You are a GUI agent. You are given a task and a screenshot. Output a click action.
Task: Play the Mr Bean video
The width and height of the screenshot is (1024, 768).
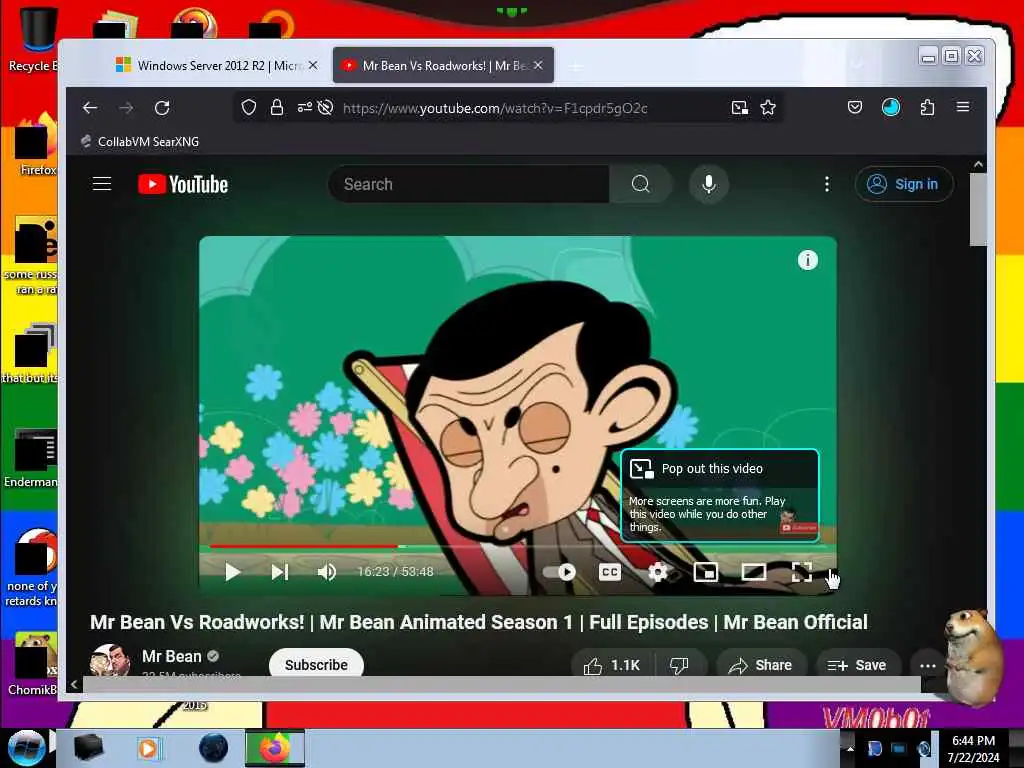click(x=232, y=572)
